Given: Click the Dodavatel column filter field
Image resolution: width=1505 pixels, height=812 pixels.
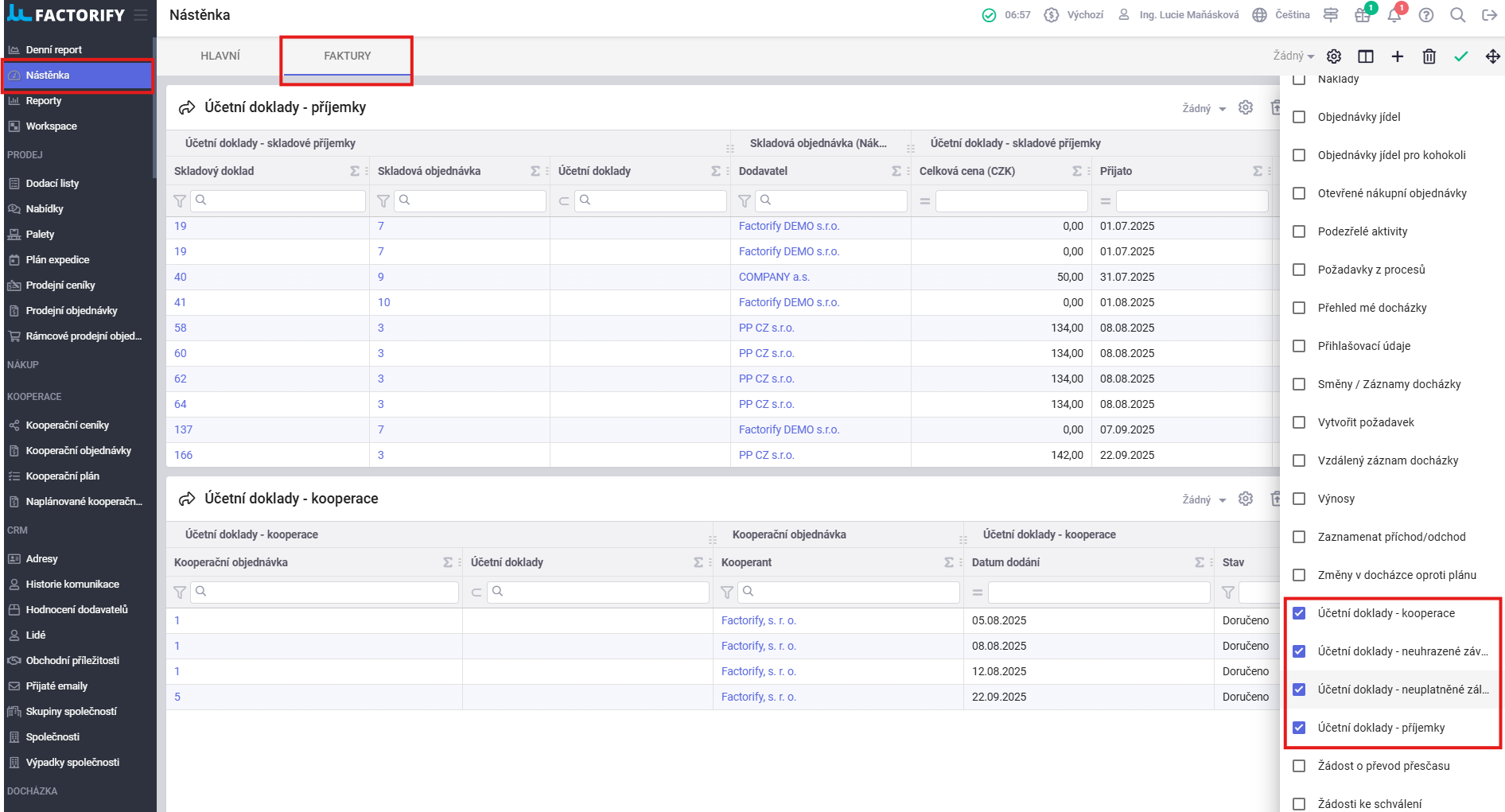Looking at the screenshot, I should pyautogui.click(x=830, y=201).
